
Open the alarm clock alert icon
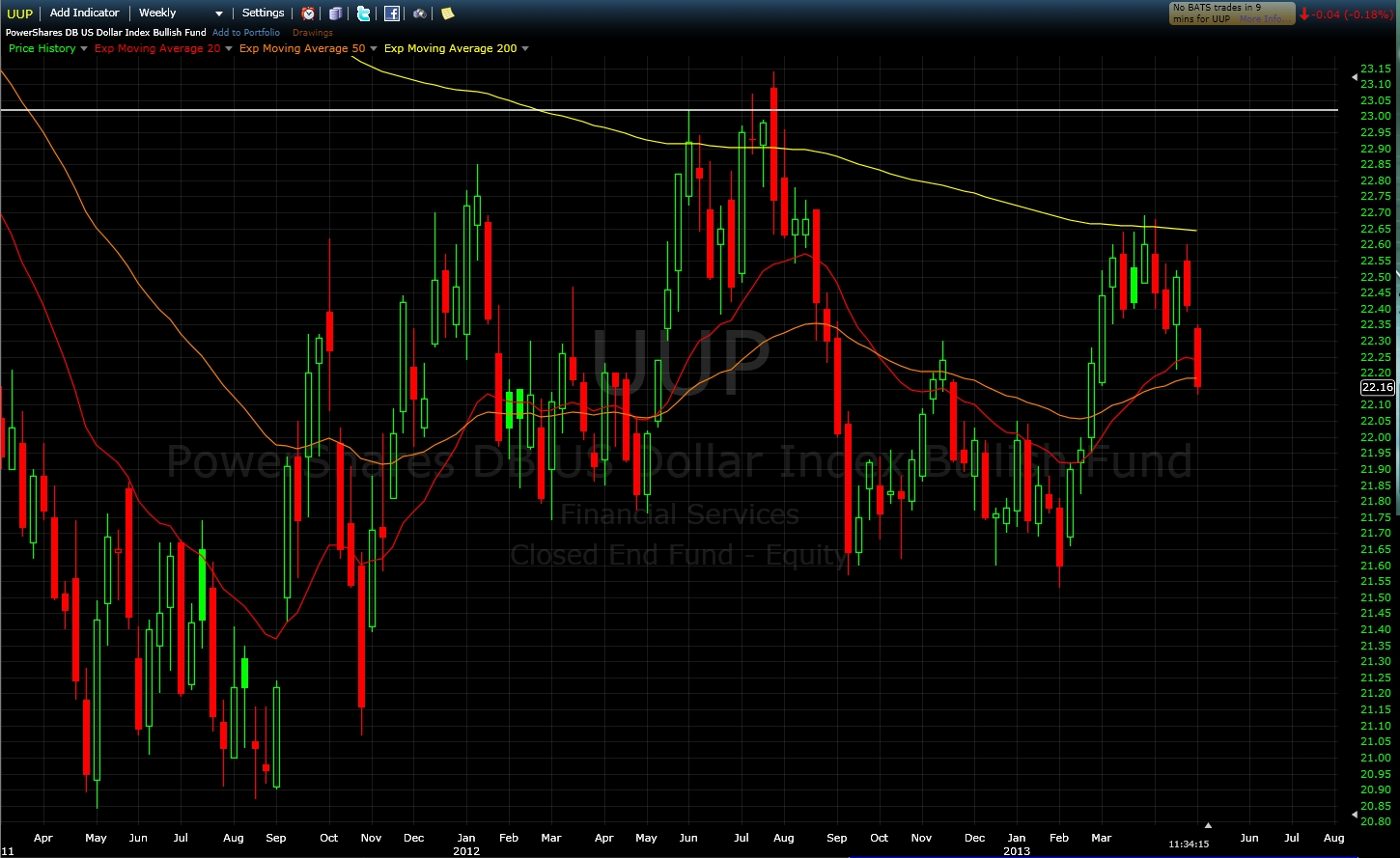click(x=308, y=14)
